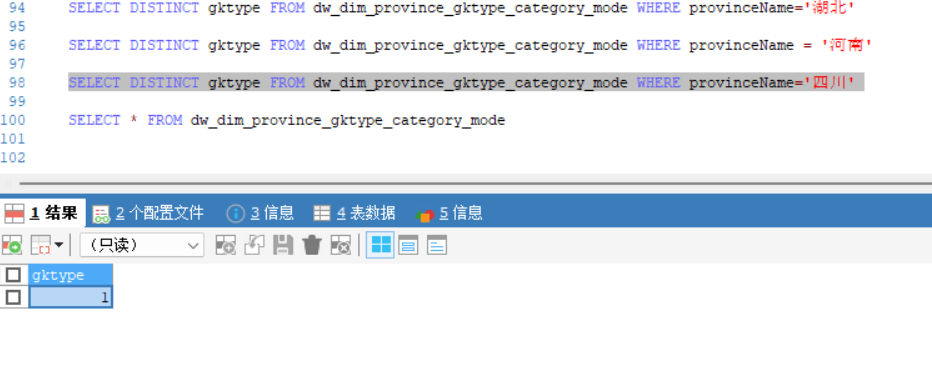Viewport: 932px width, 375px height.
Task: Click the query line filtering provinceName '湖北'
Action: click(x=461, y=8)
